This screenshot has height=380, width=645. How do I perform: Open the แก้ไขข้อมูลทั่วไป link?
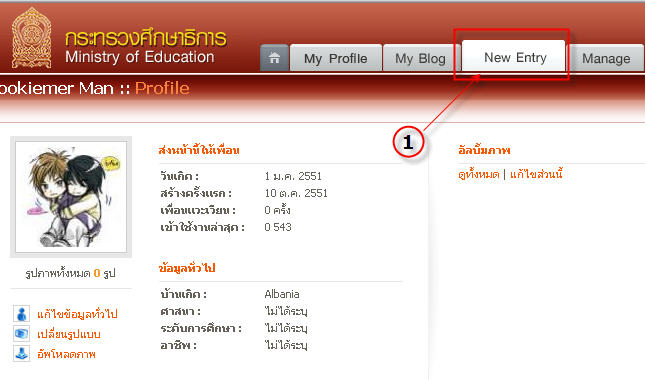point(77,314)
